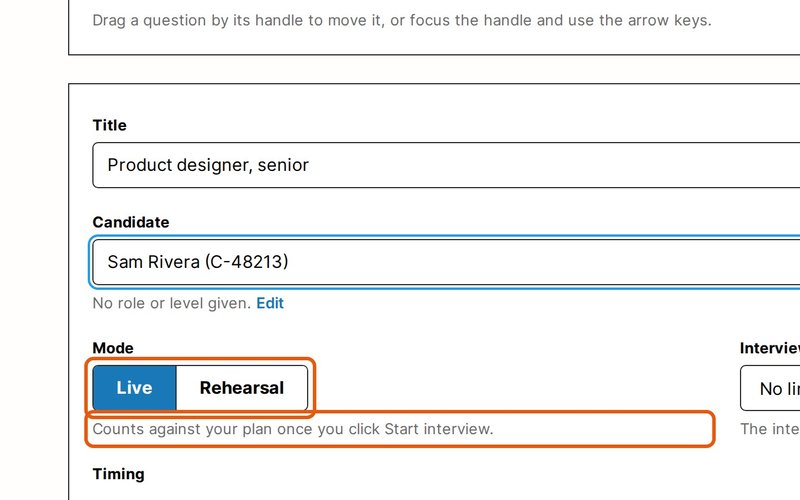Viewport: 800px width, 500px height.
Task: Switch mode to Rehearsal
Action: pyautogui.click(x=242, y=388)
